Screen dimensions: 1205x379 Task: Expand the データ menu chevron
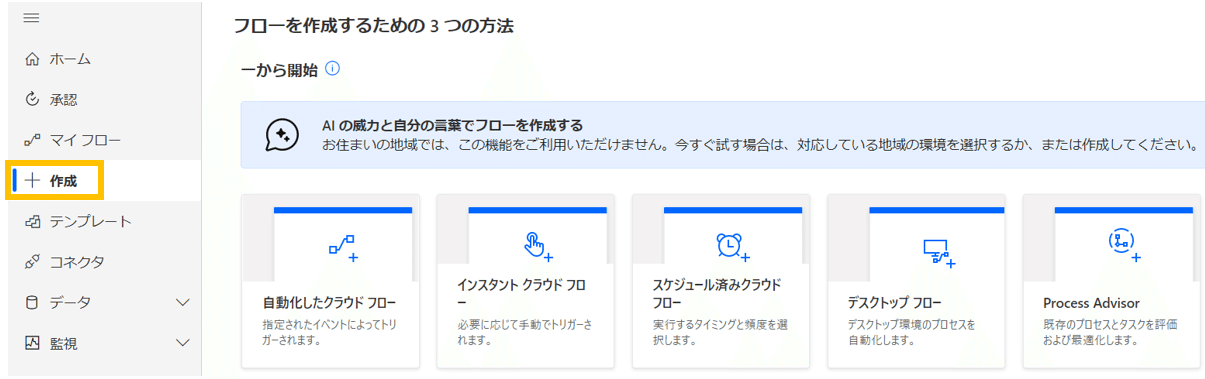point(182,302)
